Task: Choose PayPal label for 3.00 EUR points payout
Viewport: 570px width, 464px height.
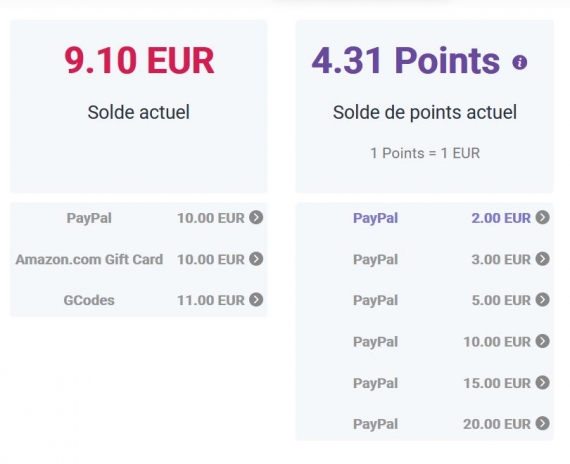Action: 376,260
